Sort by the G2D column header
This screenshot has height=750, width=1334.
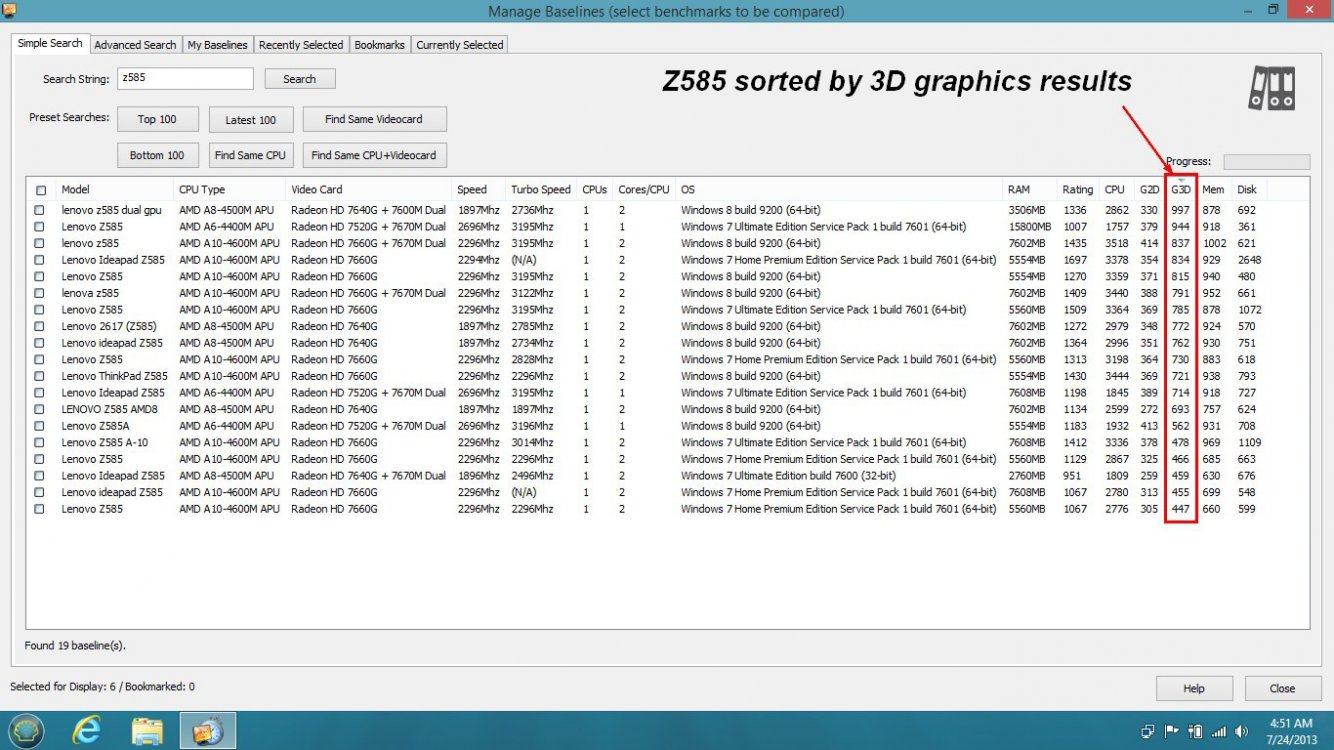pos(1150,190)
